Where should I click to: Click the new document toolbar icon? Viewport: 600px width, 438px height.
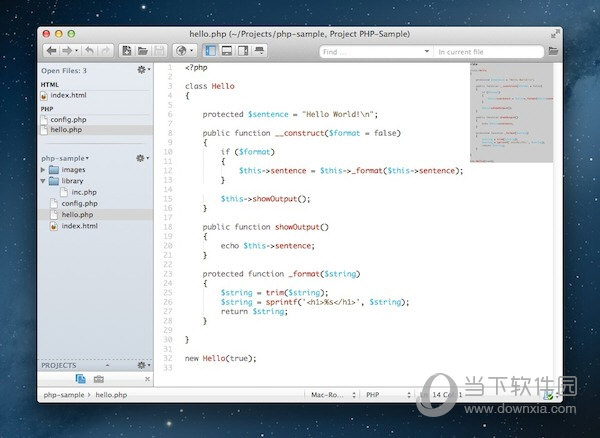(127, 50)
